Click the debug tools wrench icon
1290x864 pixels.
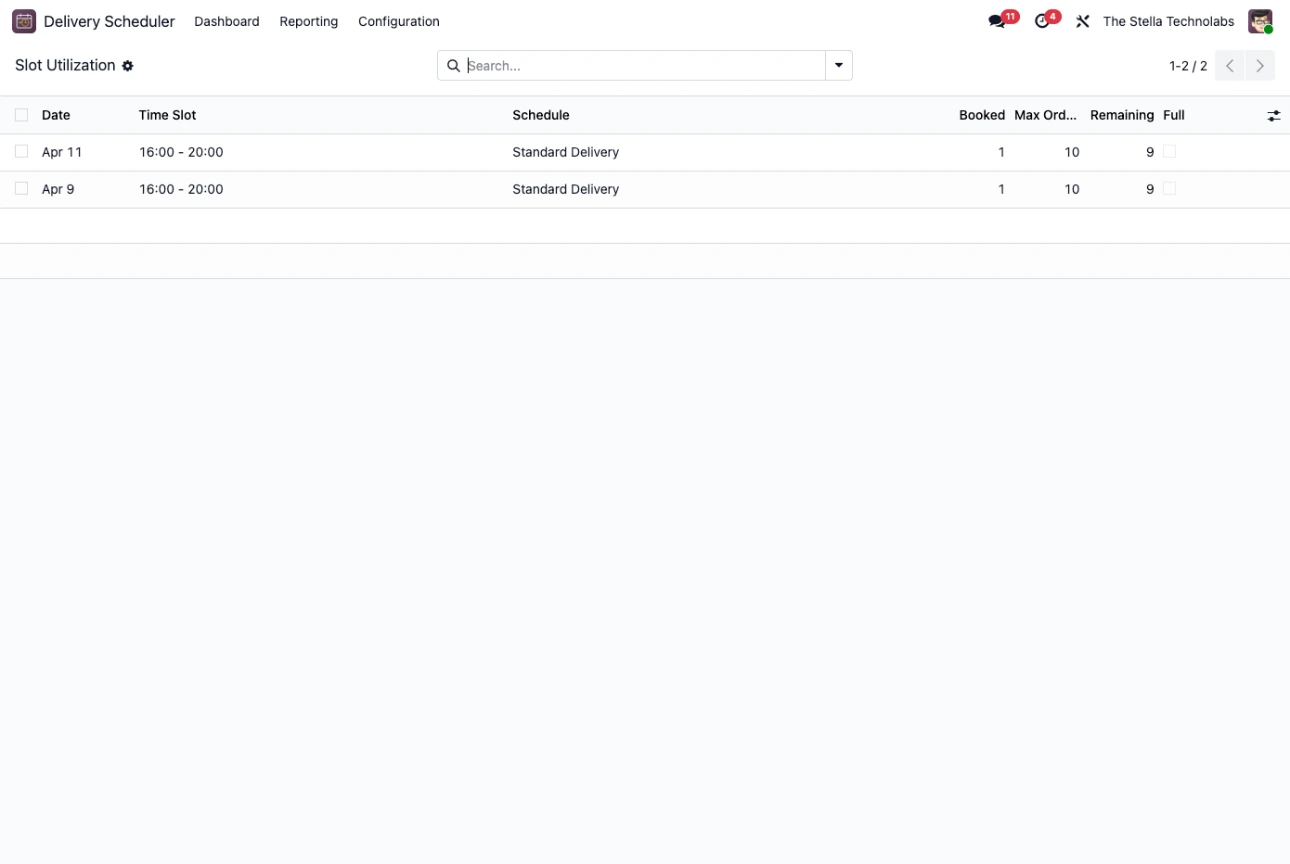(1082, 21)
